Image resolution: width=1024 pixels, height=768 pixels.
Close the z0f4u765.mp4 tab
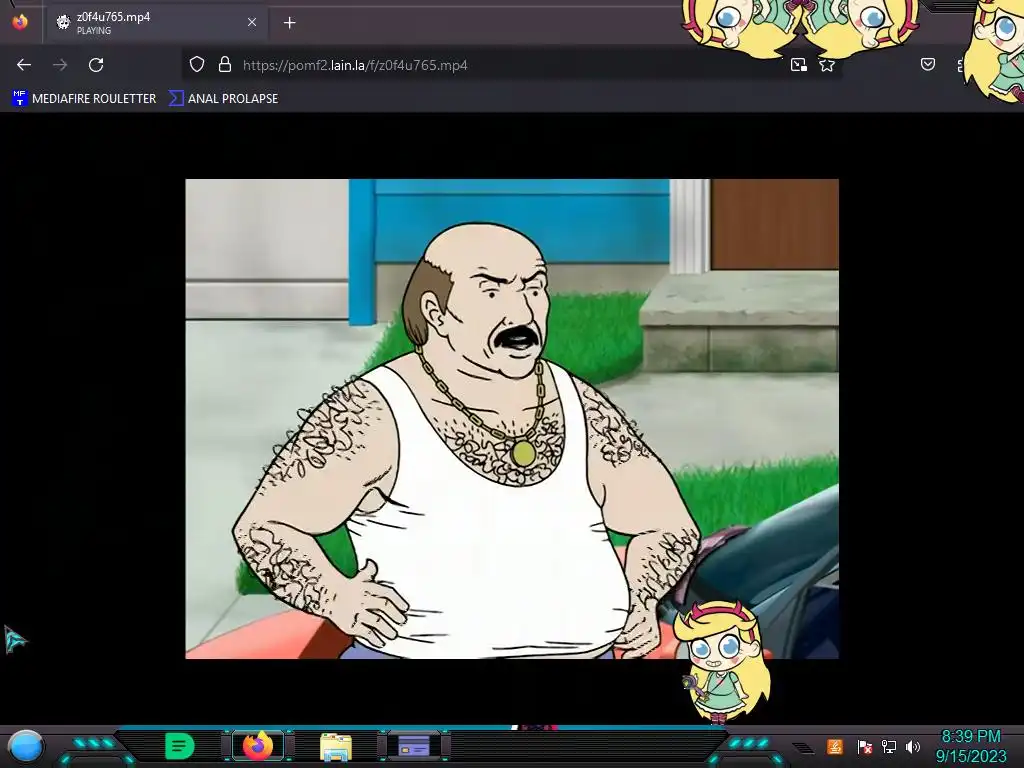252,23
